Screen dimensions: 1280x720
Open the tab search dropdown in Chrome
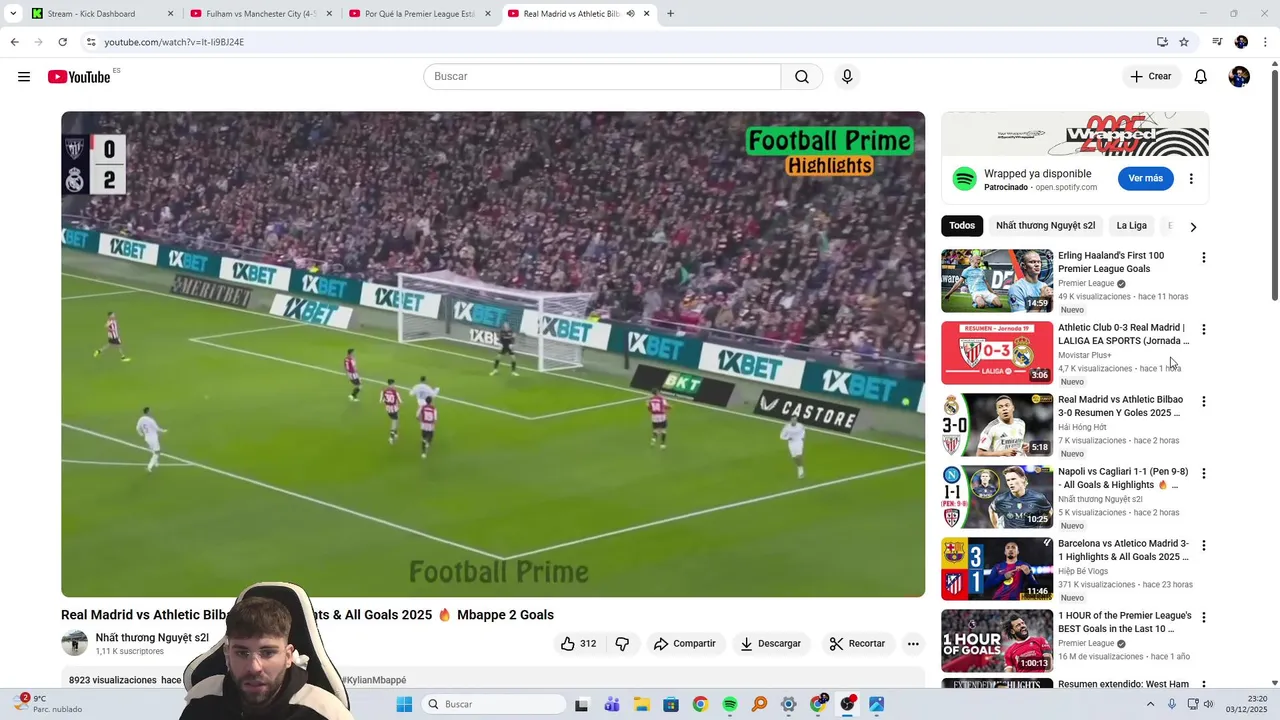click(13, 14)
